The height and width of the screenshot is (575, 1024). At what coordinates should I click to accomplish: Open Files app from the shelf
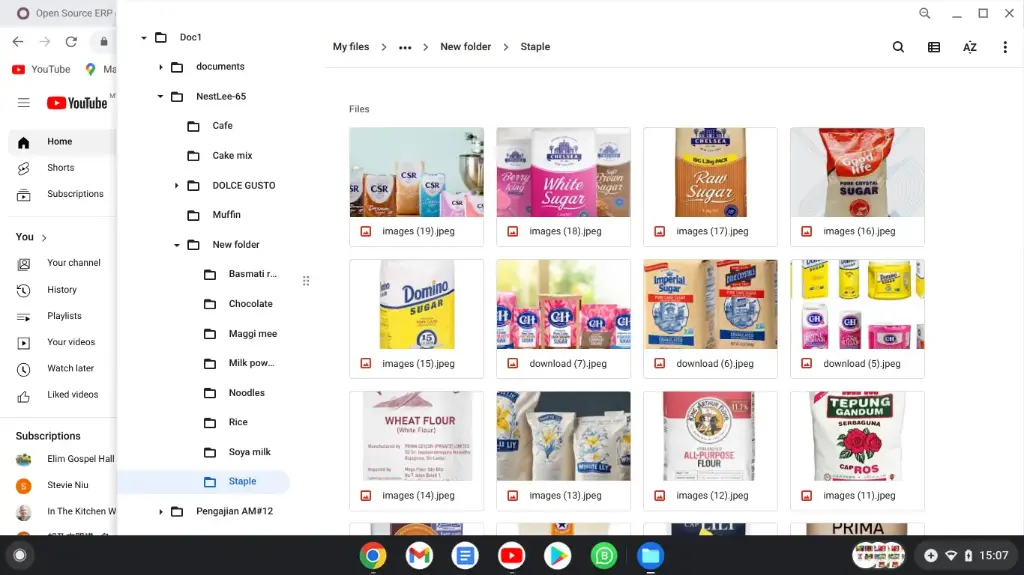[650, 555]
